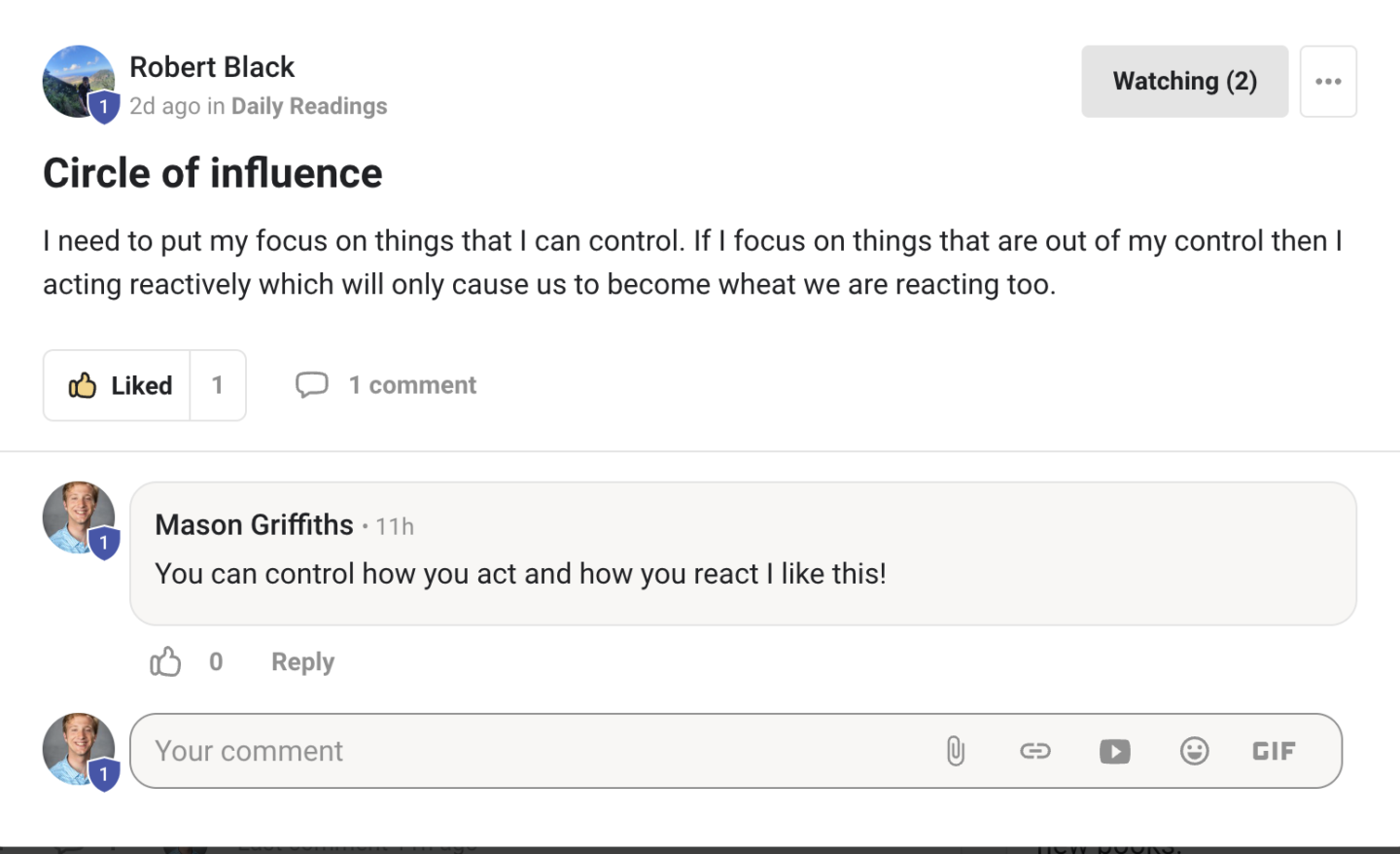The image size is (1400, 854).
Task: Open the three-dot post options menu
Action: pos(1328,81)
